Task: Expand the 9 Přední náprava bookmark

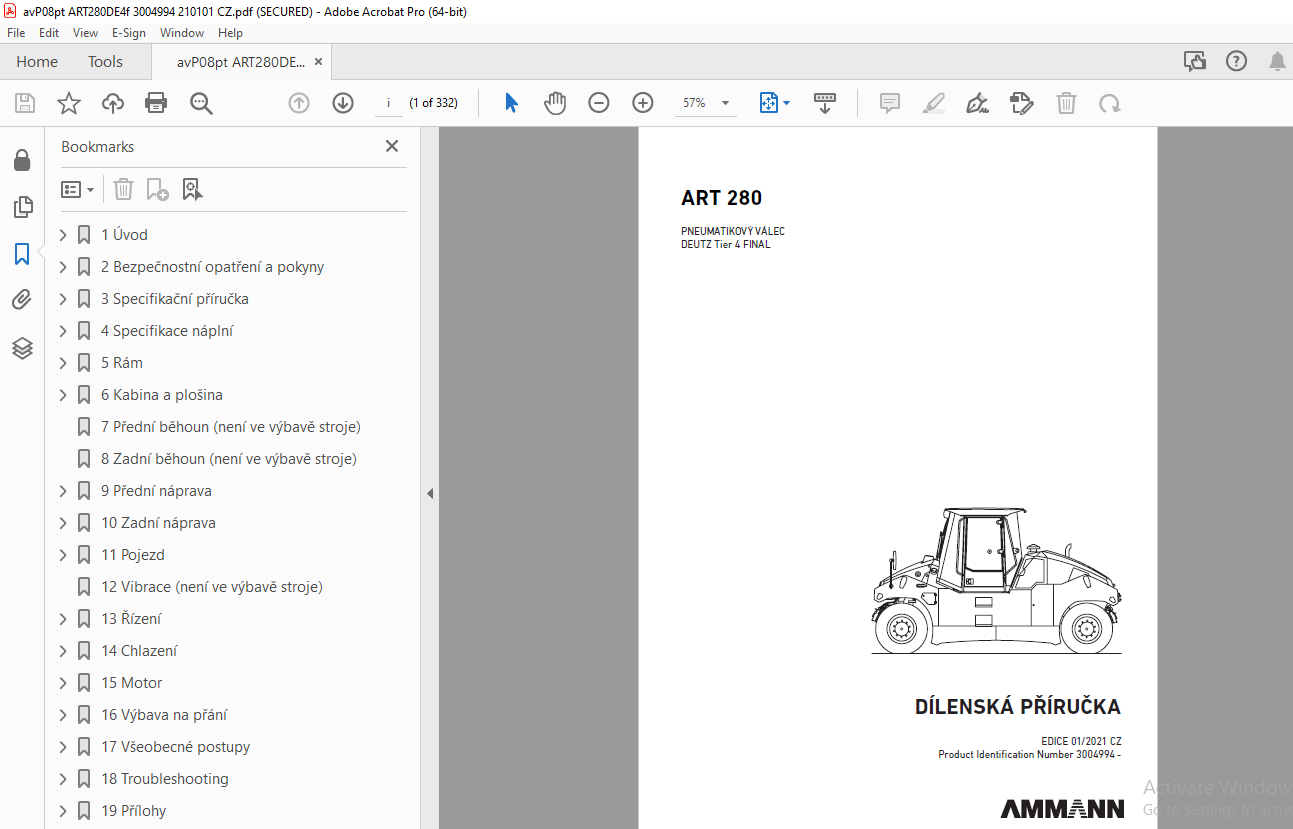Action: pos(63,491)
